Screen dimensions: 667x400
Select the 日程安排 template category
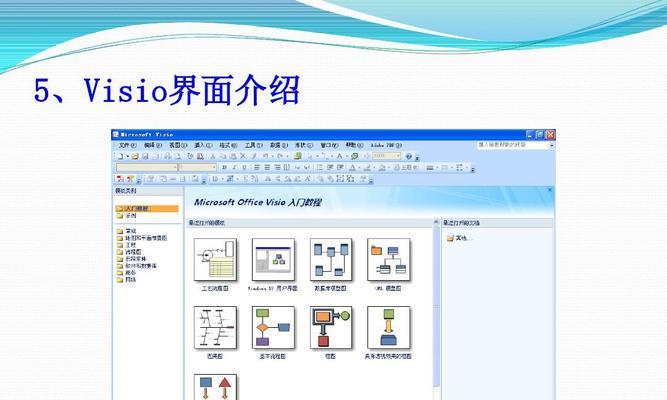tap(131, 259)
